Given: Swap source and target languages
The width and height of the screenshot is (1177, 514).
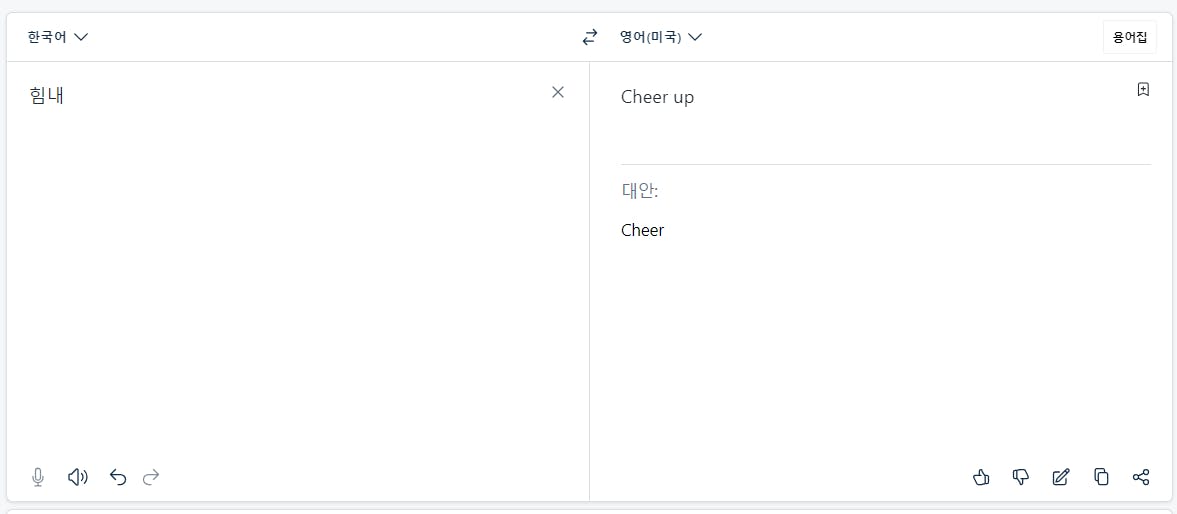Looking at the screenshot, I should pyautogui.click(x=590, y=37).
